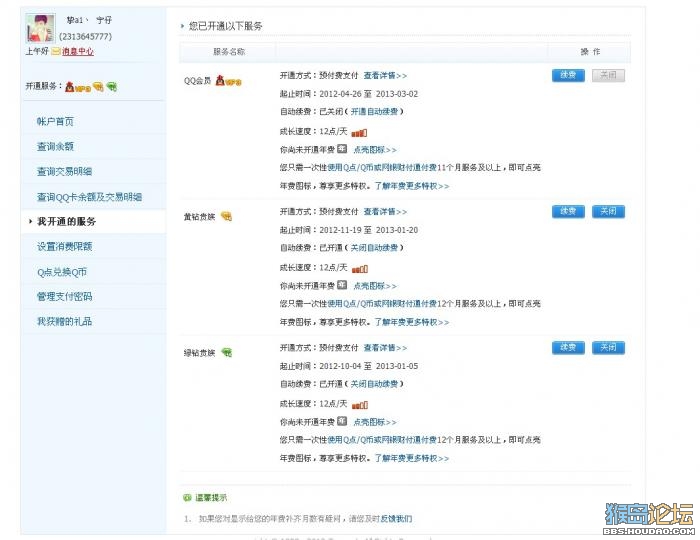Open 查看详情 link in 黄钻贵族 row

click(385, 212)
